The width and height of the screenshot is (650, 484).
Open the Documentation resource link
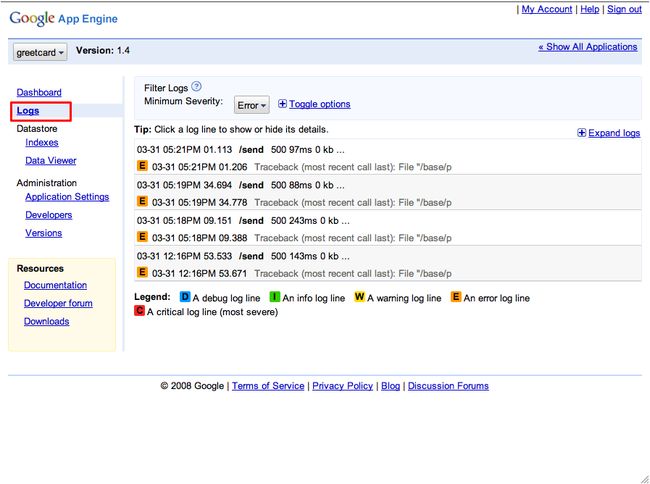pos(55,285)
